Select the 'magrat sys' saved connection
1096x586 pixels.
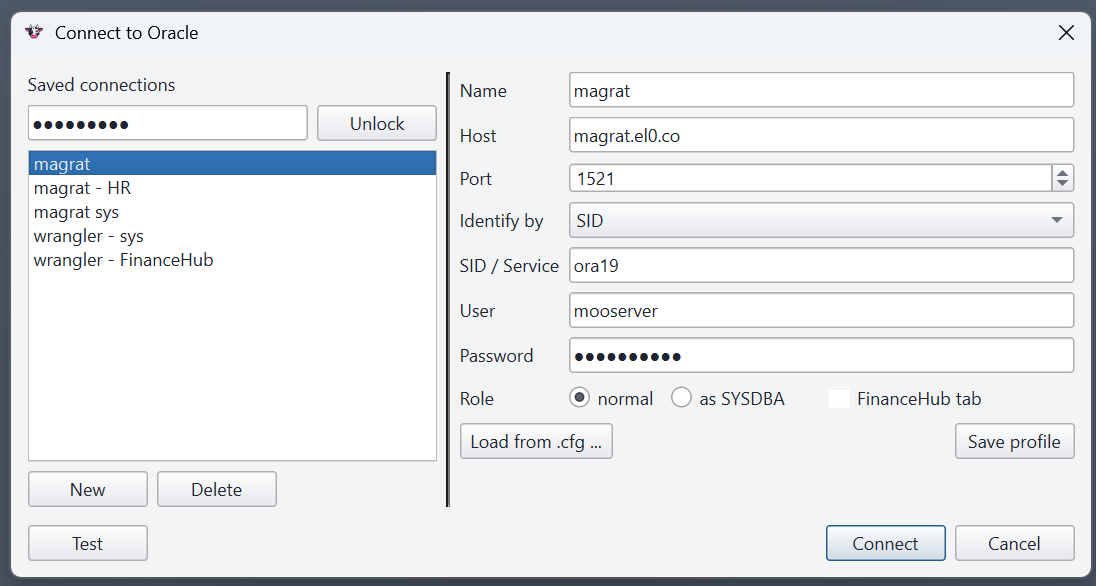pos(232,212)
